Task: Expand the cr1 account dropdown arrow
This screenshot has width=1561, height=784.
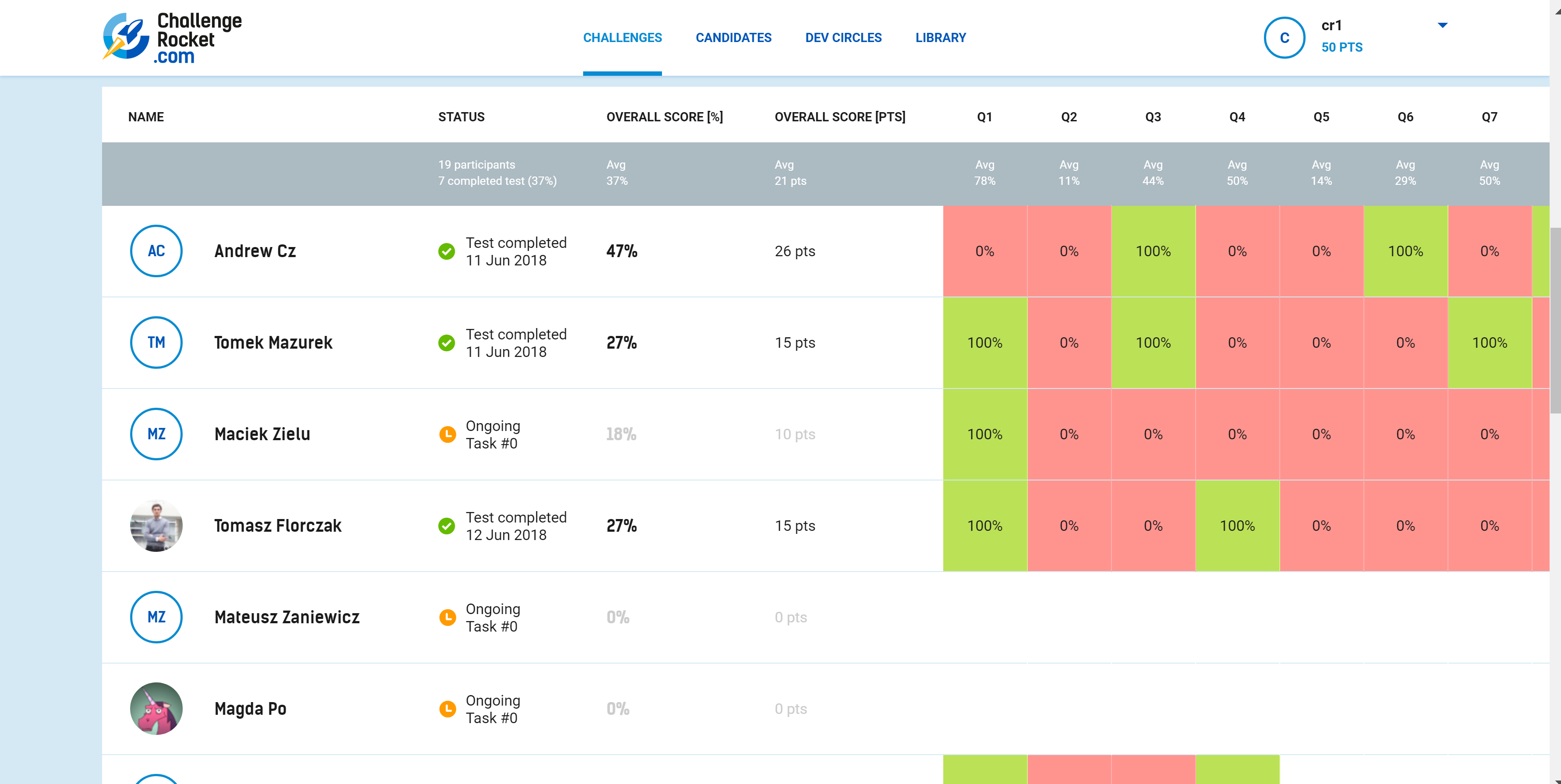Action: point(1442,25)
